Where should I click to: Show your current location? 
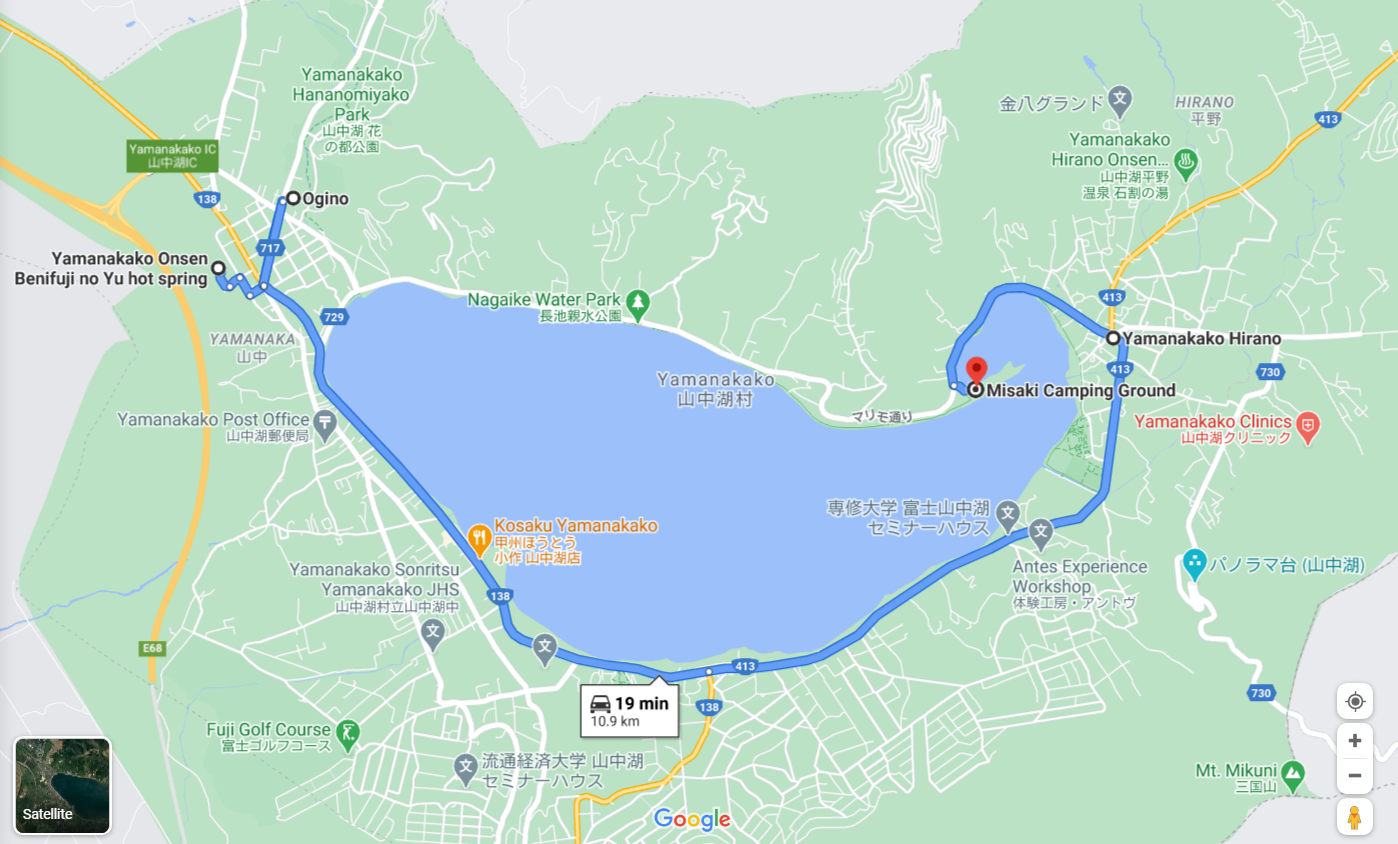pos(1355,701)
